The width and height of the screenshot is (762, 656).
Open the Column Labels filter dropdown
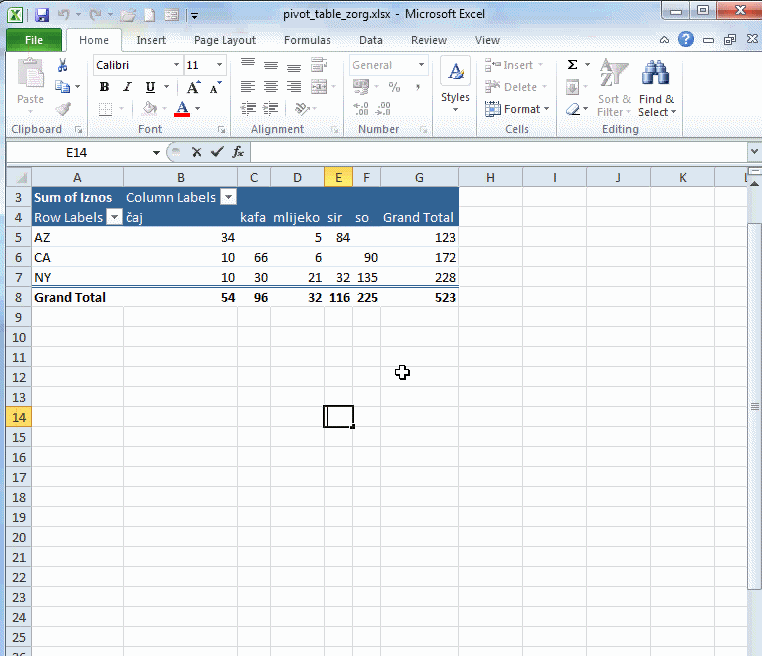(228, 197)
